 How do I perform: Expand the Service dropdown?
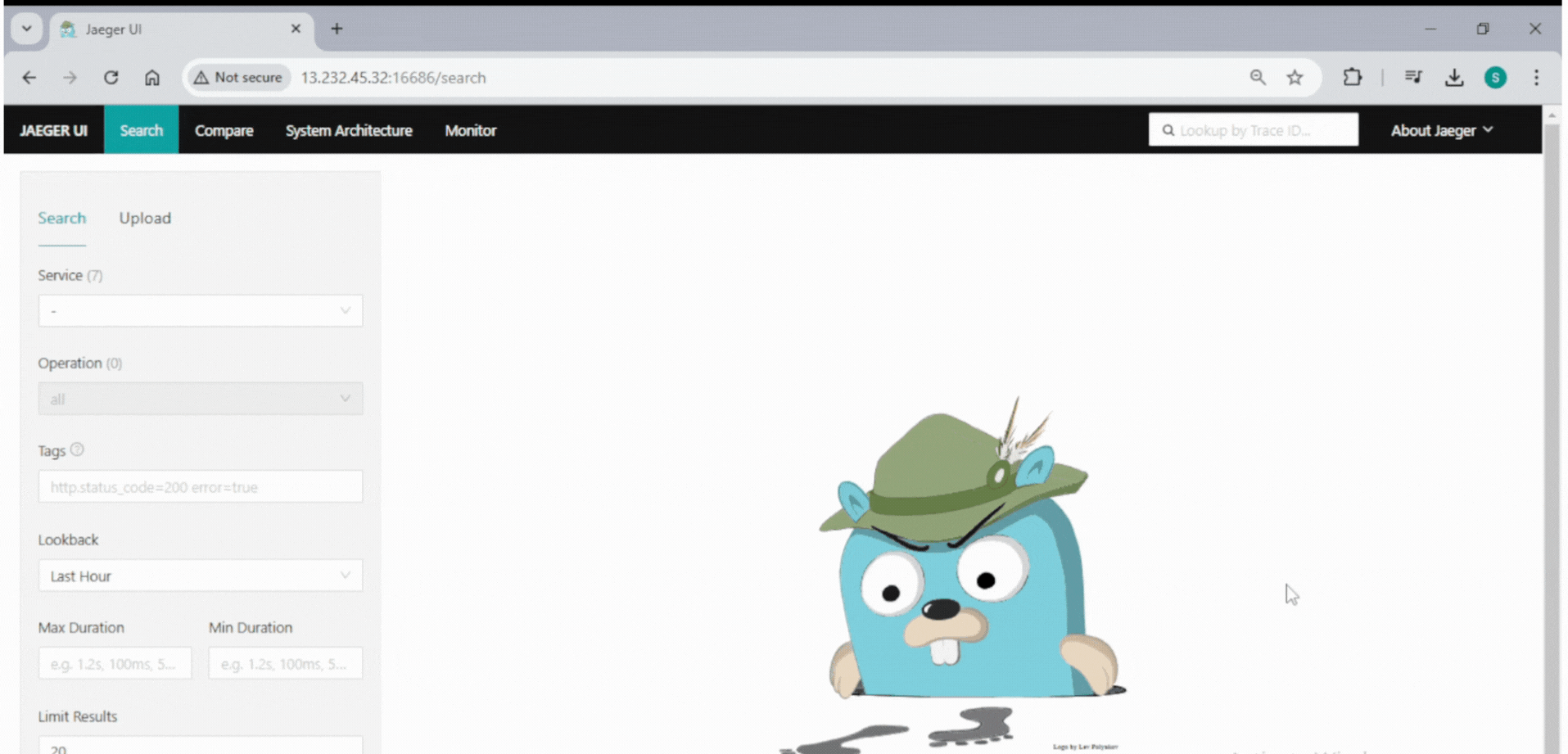201,311
